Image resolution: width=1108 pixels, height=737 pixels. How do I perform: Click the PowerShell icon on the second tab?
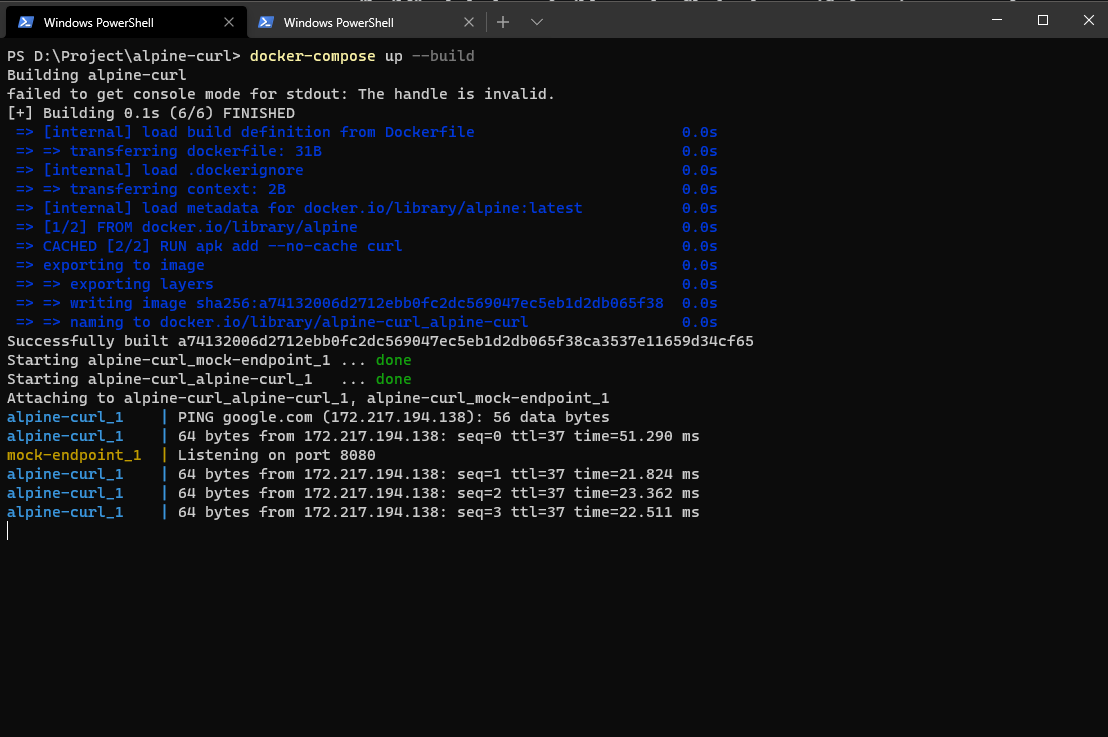[x=266, y=22]
